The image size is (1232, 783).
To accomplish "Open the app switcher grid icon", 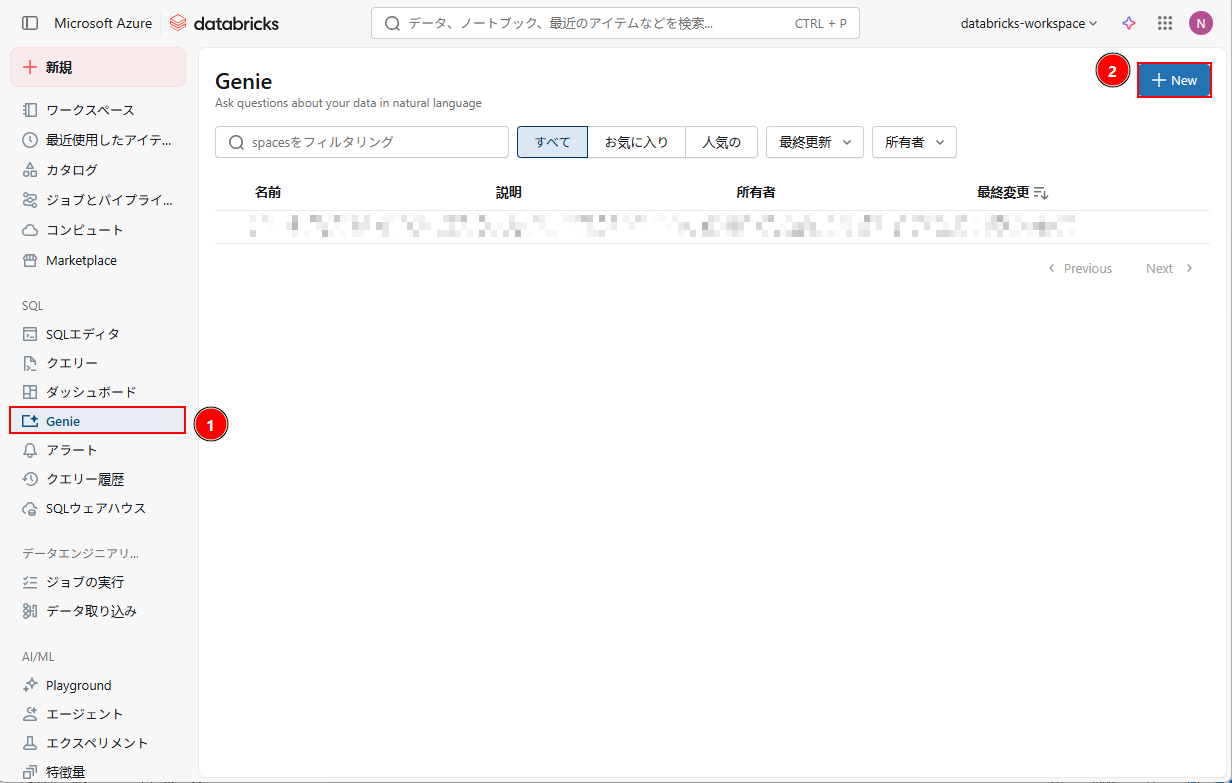I will (1164, 23).
